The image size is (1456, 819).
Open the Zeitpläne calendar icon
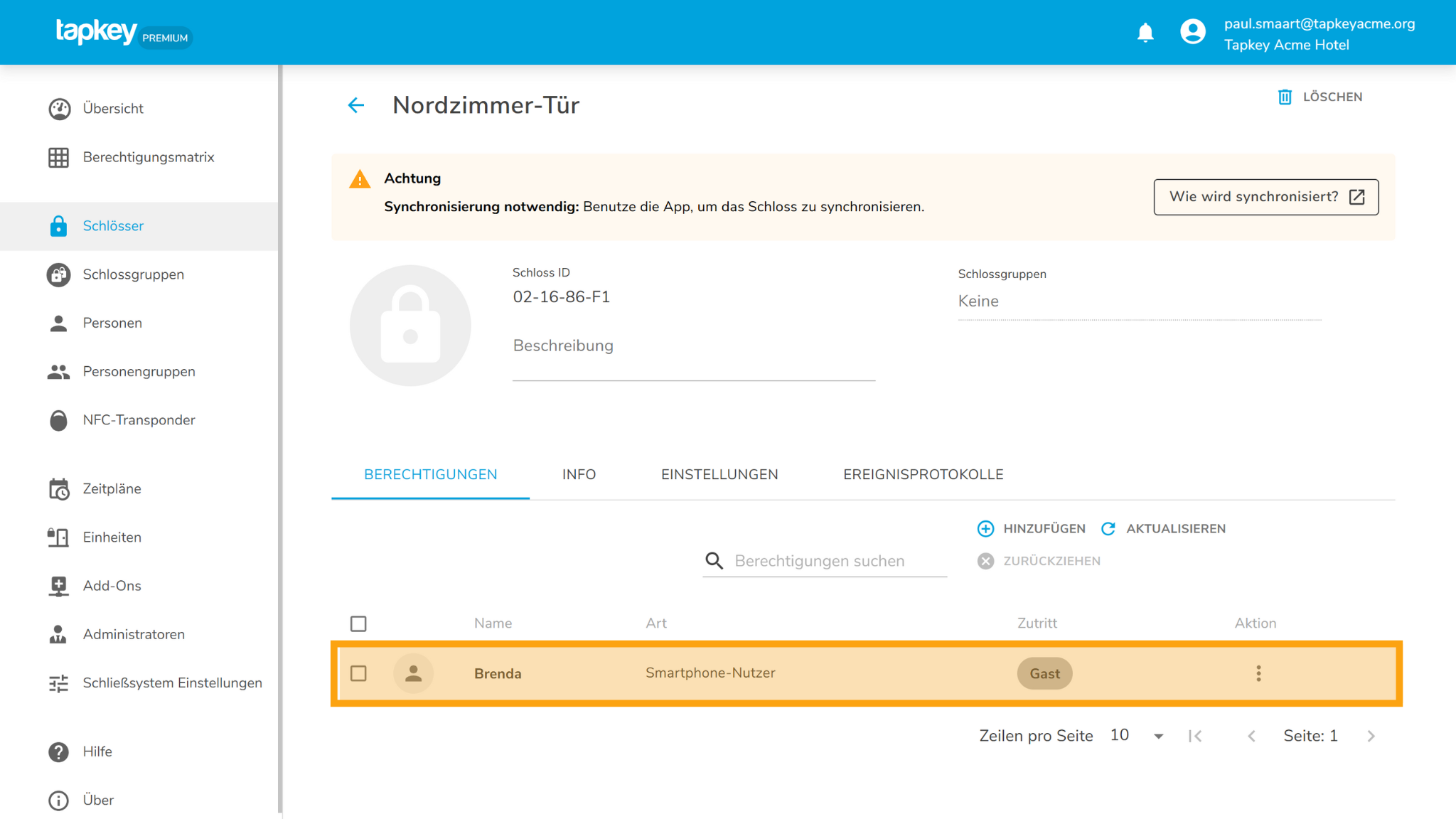click(59, 489)
